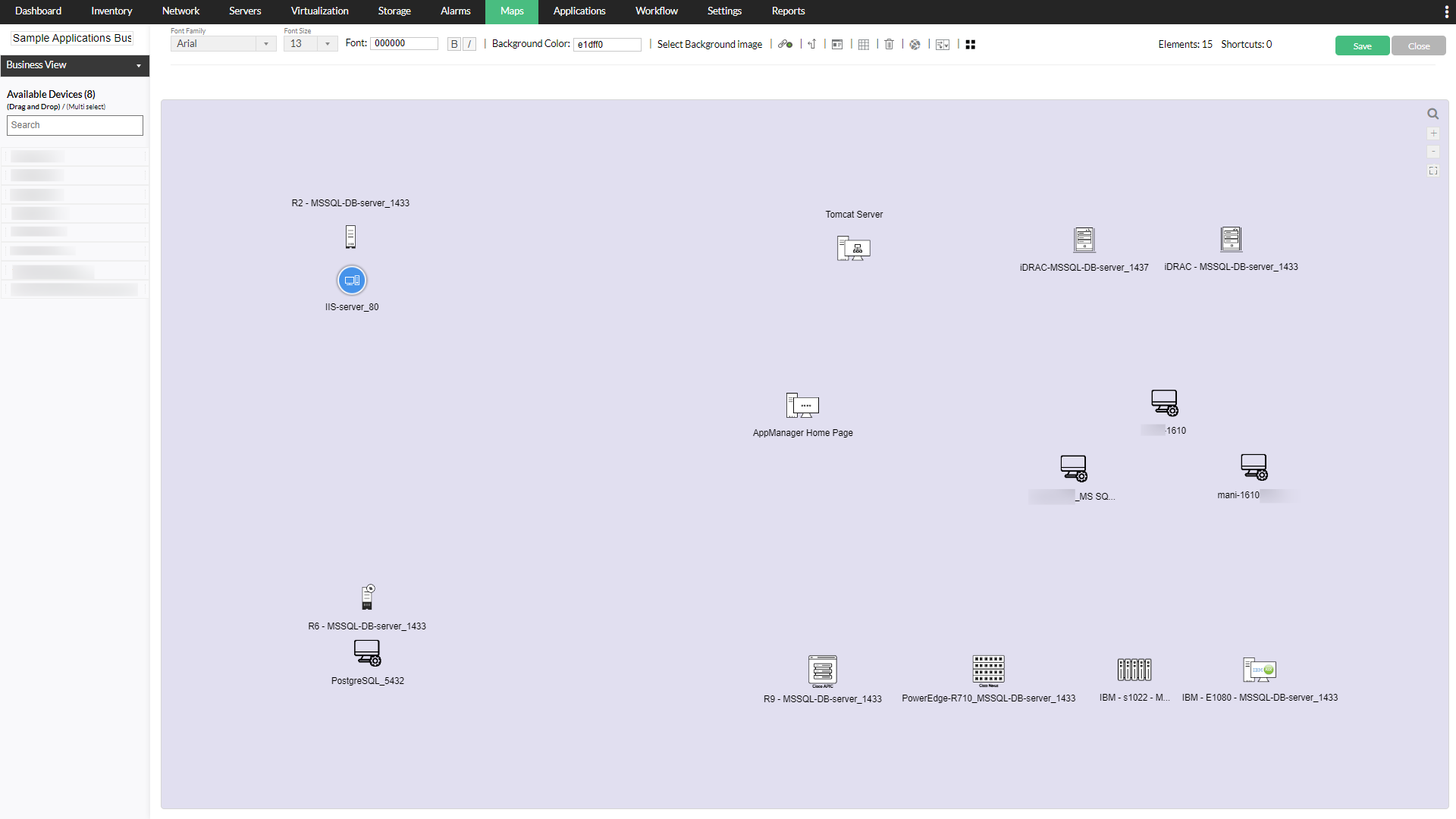Switch to the Virtualization tab
Viewport: 1456px width, 819px height.
(319, 11)
